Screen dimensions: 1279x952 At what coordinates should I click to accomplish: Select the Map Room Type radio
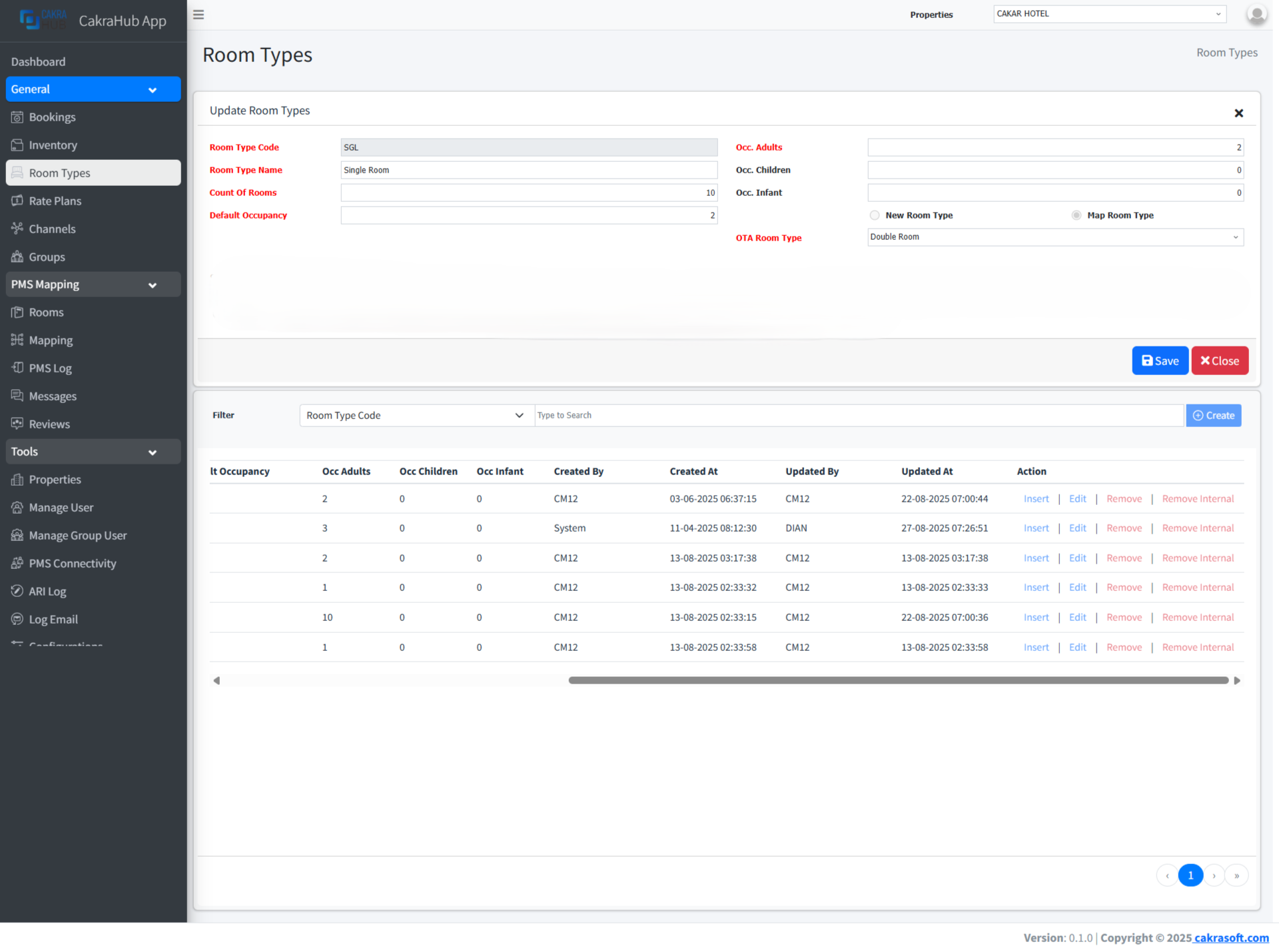(1076, 215)
